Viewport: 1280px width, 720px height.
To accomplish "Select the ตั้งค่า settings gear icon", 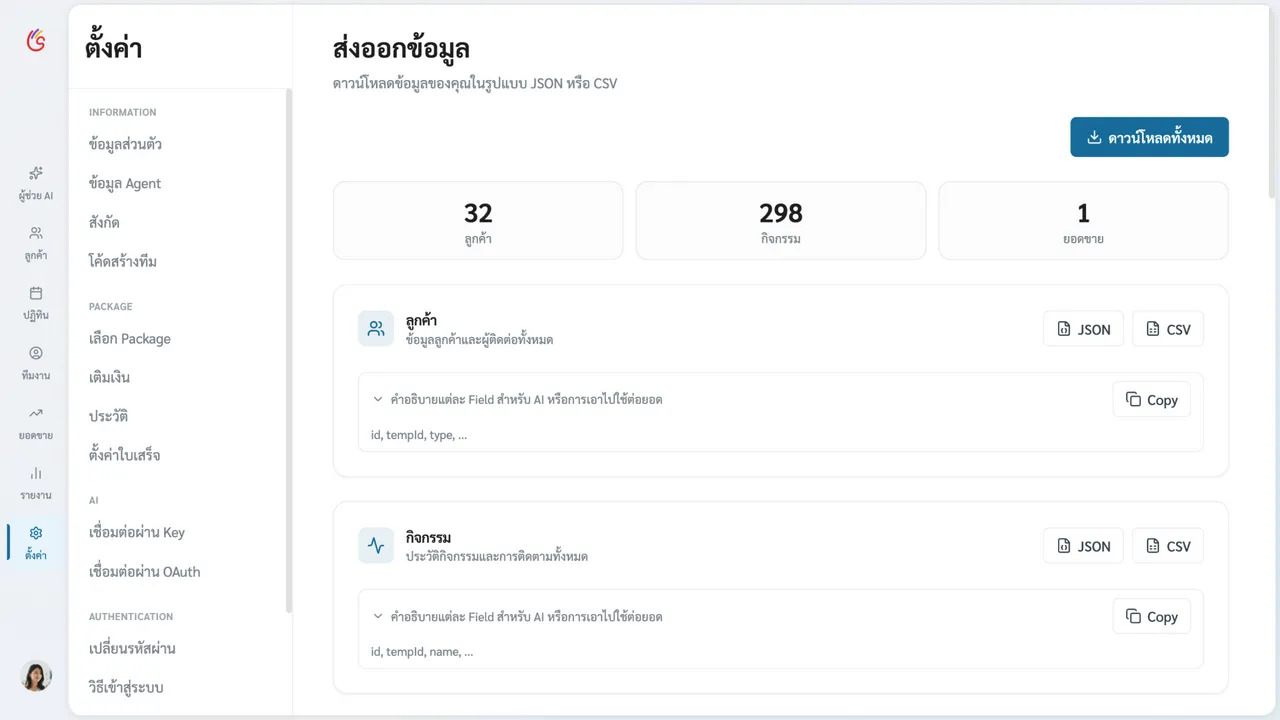I will [36, 533].
